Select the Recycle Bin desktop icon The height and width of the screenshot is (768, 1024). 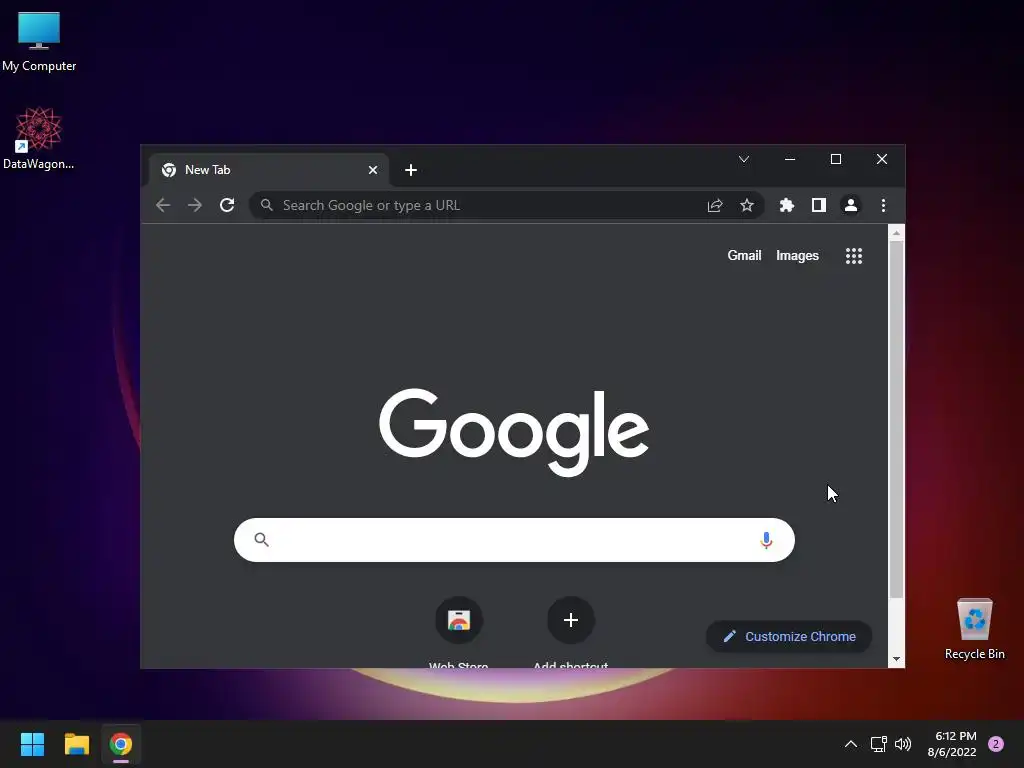point(974,629)
